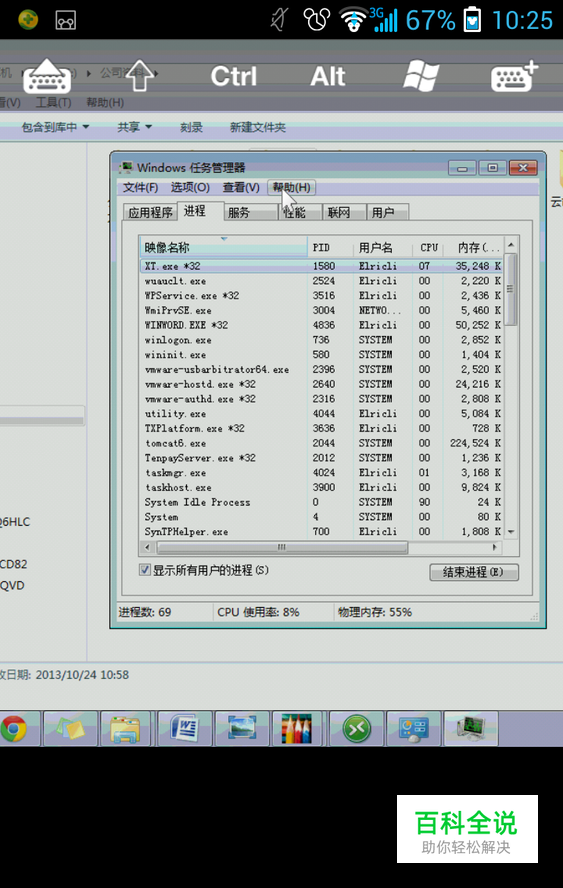Image resolution: width=563 pixels, height=888 pixels.
Task: Switch to the 性能 tab
Action: pyautogui.click(x=300, y=212)
